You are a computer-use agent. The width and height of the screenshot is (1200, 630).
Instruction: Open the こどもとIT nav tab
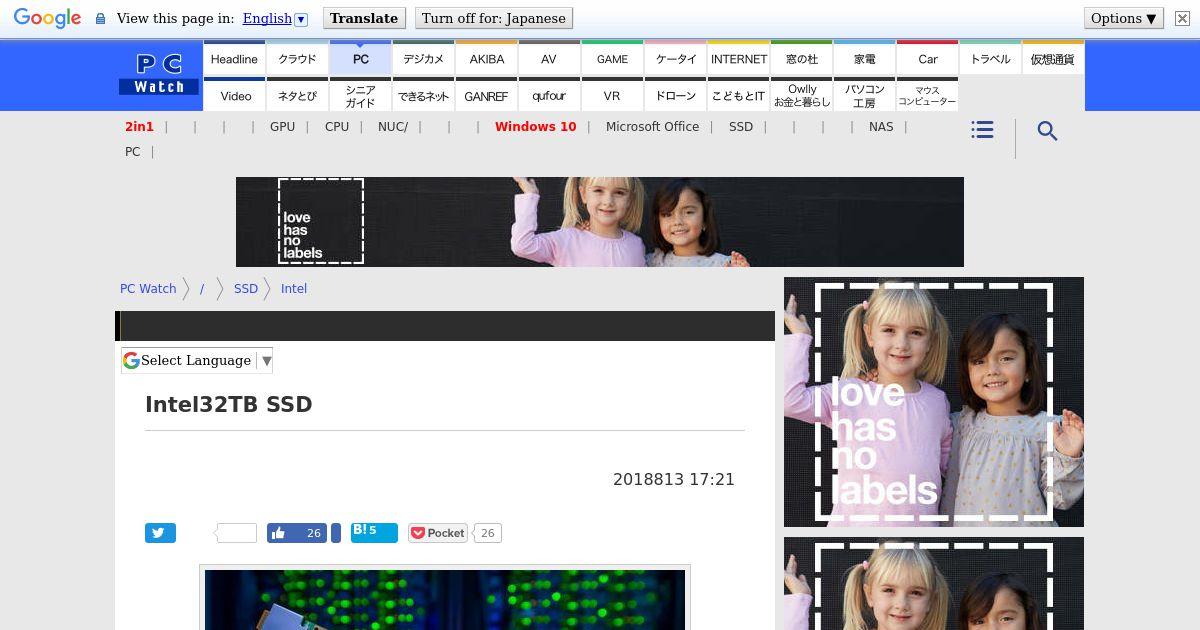739,95
